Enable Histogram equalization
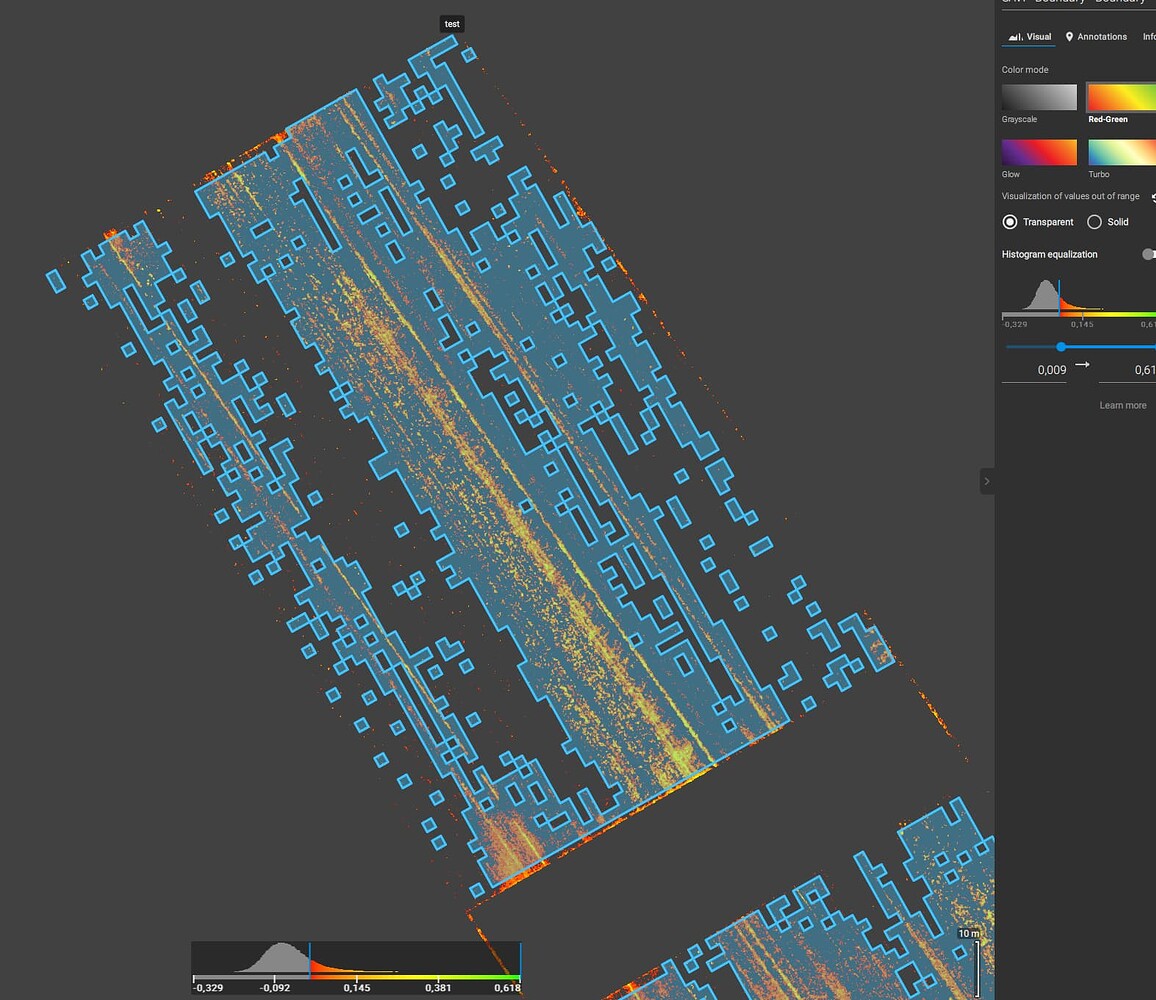1156x1000 pixels. tap(1148, 254)
